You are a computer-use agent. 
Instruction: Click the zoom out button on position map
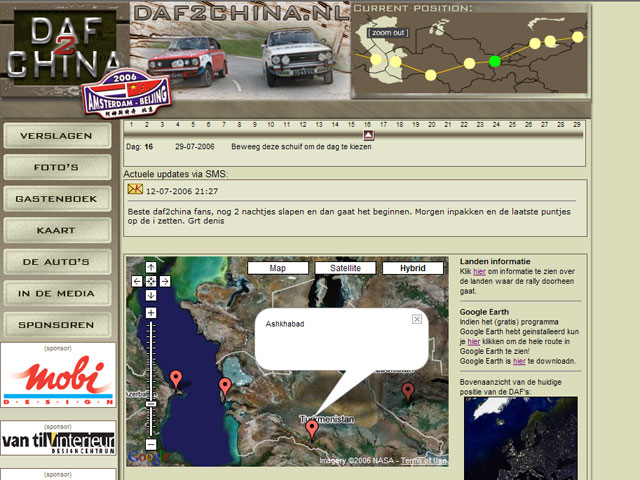pos(387,33)
